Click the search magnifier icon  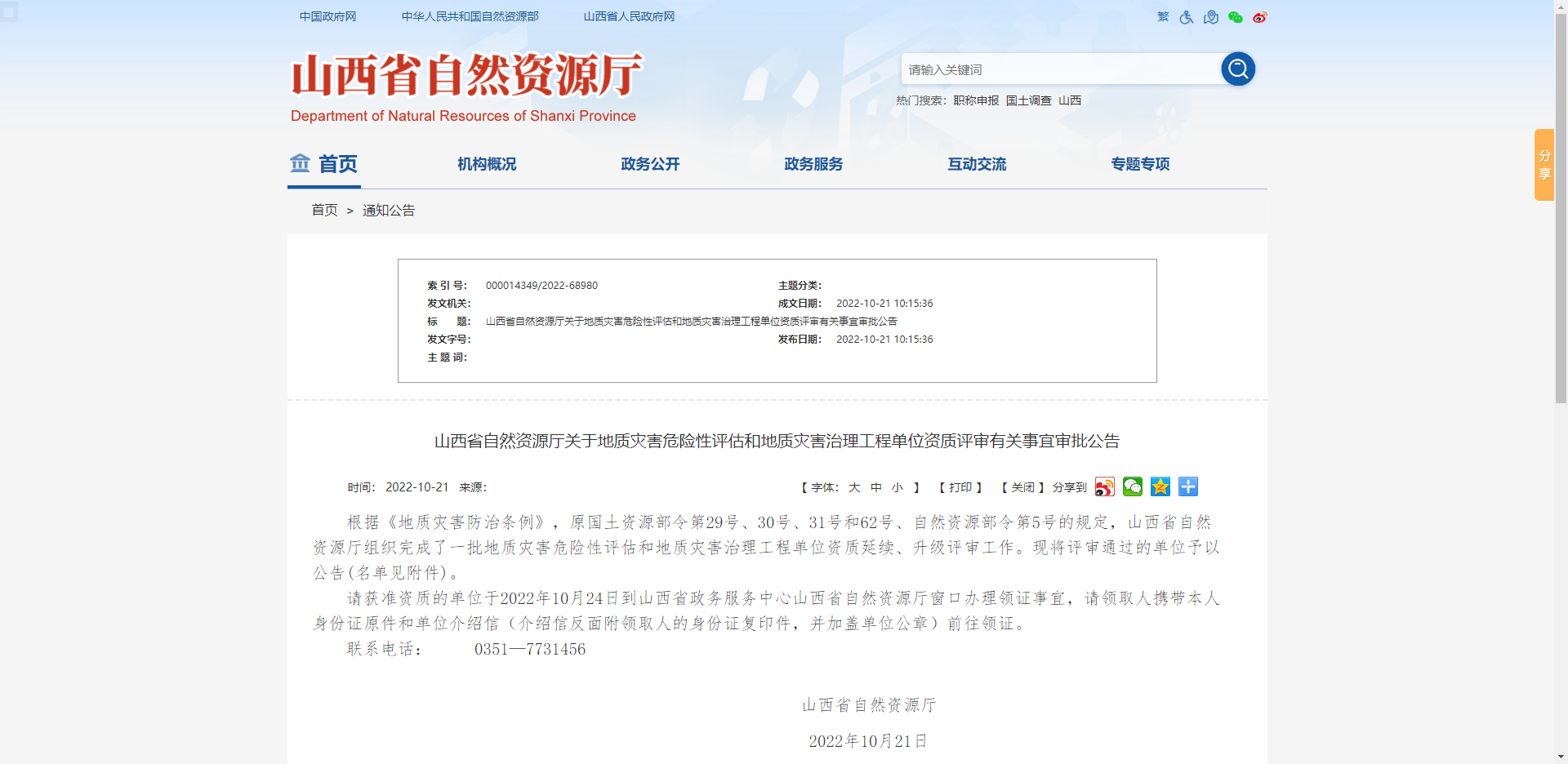point(1237,69)
